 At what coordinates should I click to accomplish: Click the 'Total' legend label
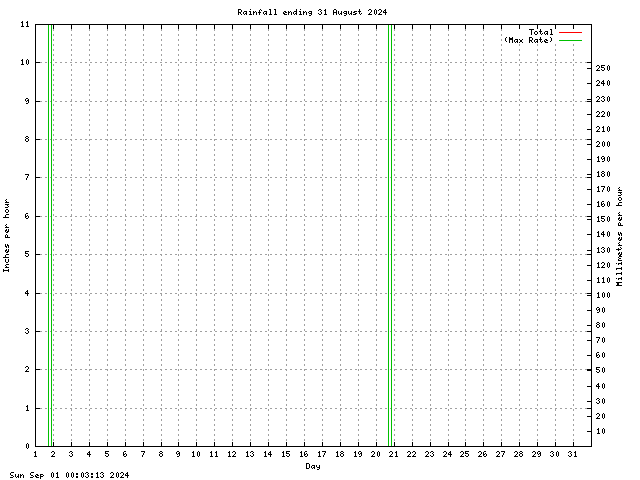[541, 32]
